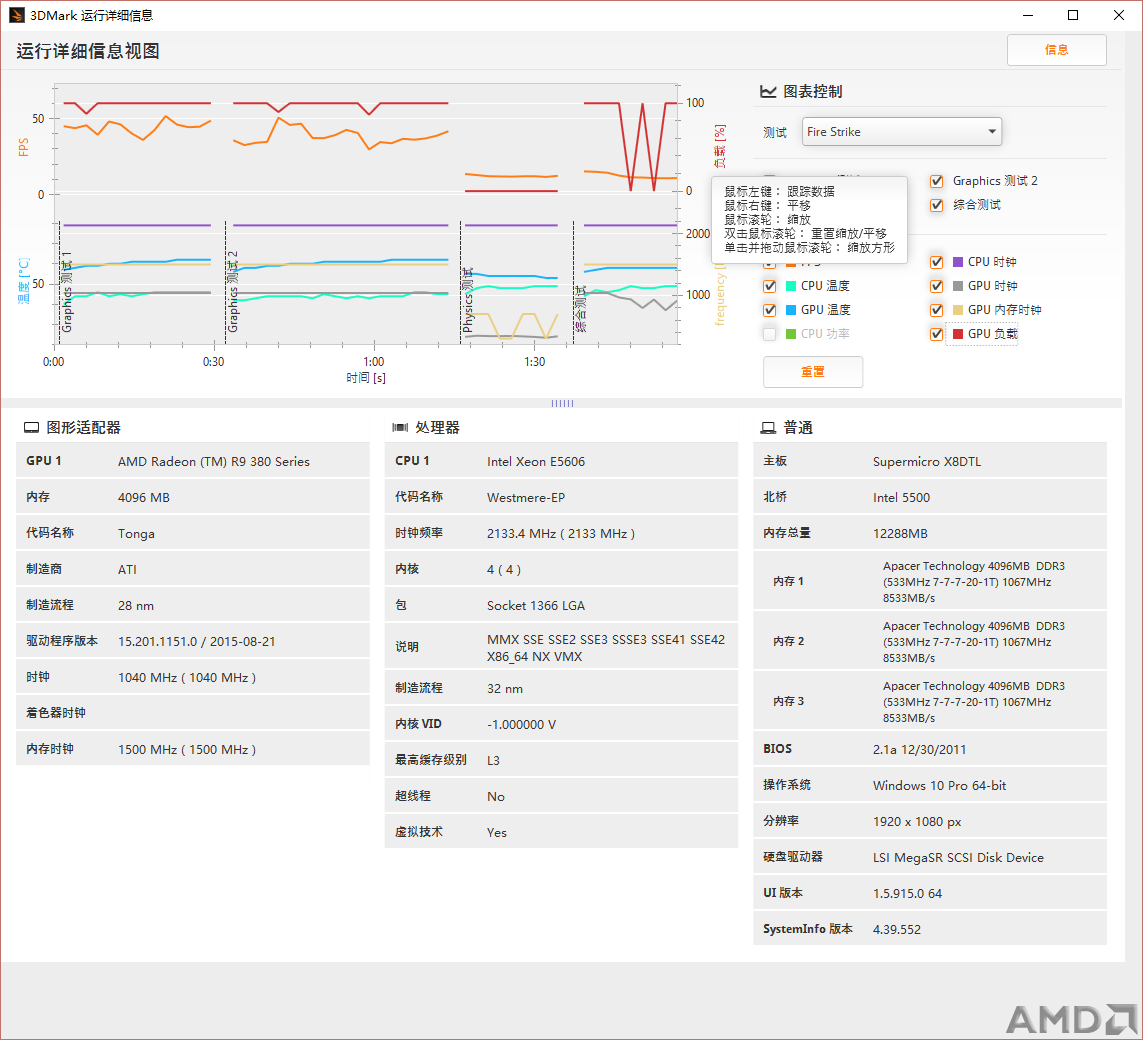Open the Fire Strike test dropdown
1143x1040 pixels.
tap(902, 132)
